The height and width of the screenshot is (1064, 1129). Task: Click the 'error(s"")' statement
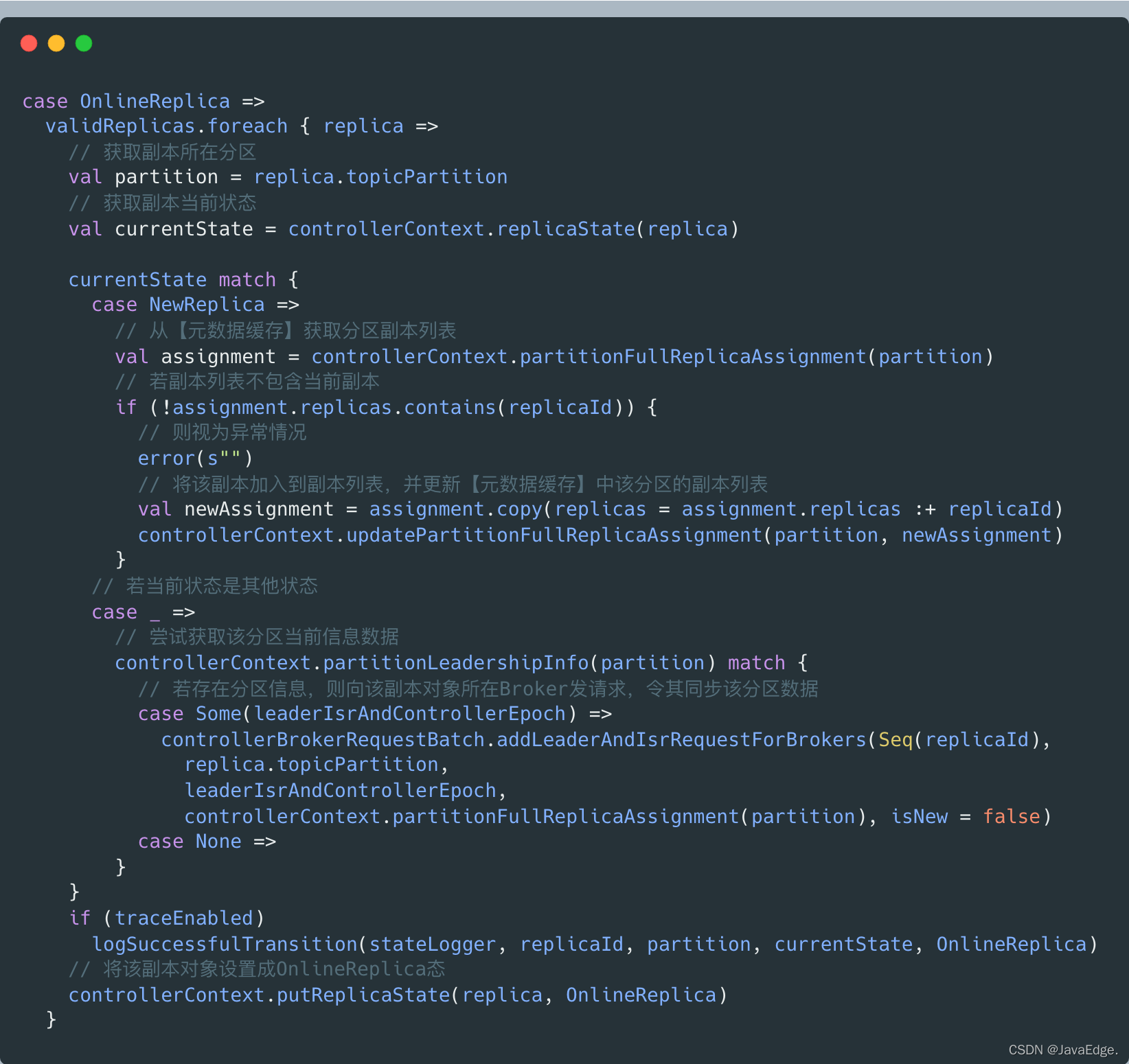pos(196,459)
